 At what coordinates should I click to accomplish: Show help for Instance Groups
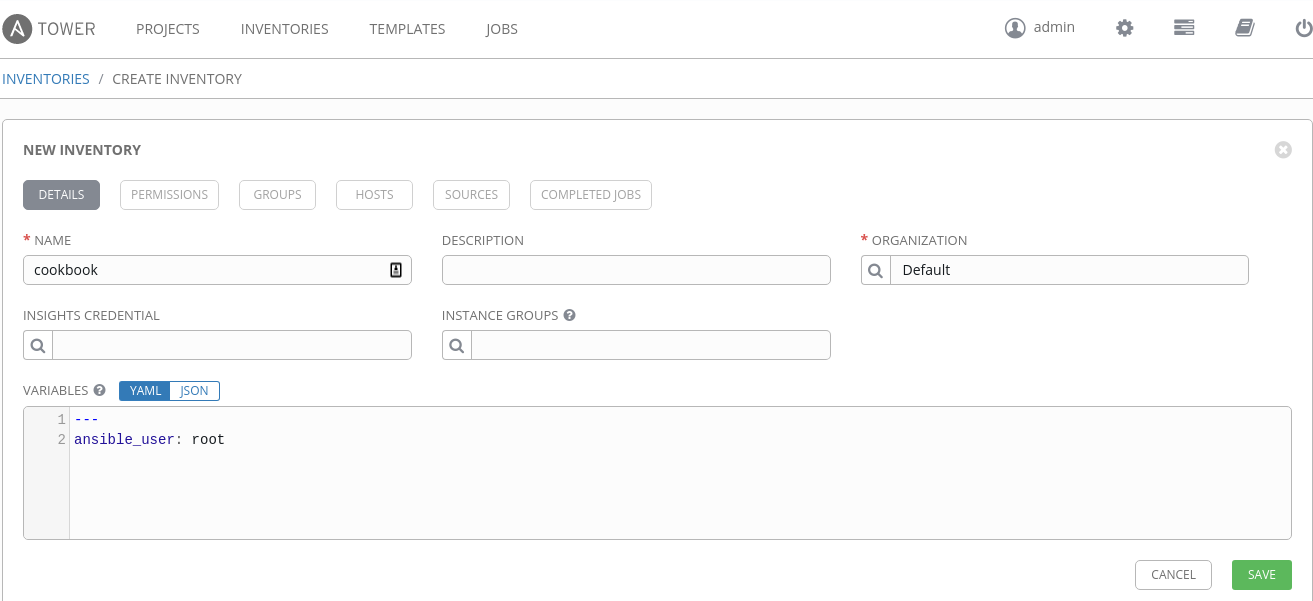pyautogui.click(x=569, y=315)
